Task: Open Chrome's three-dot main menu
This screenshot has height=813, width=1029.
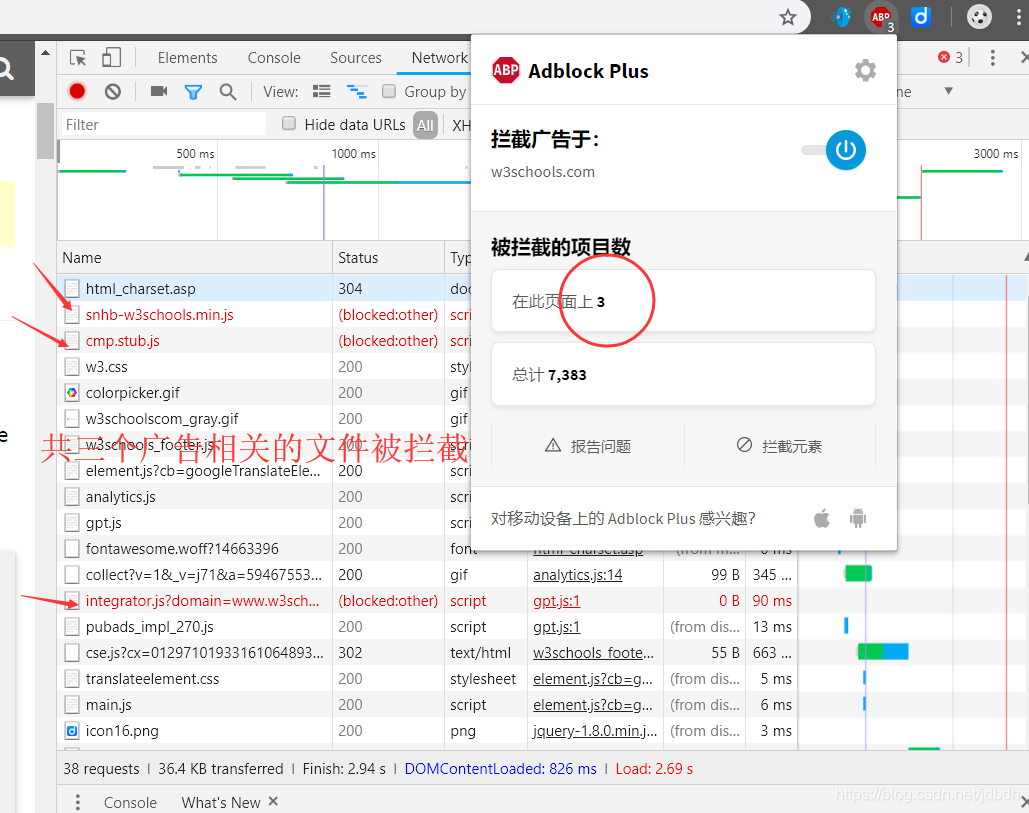Action: click(x=1018, y=16)
